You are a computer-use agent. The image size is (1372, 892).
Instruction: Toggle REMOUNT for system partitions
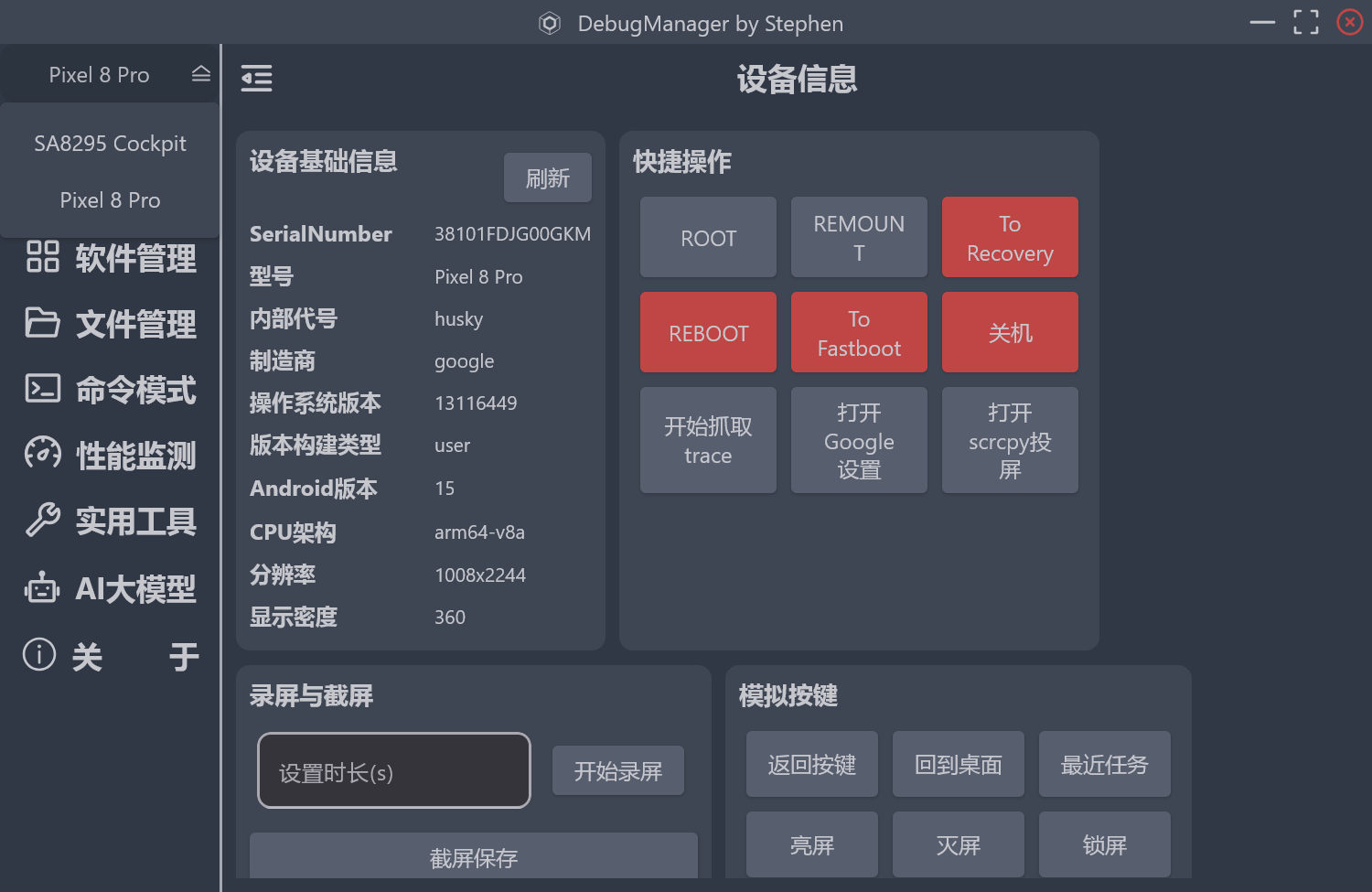coord(859,237)
